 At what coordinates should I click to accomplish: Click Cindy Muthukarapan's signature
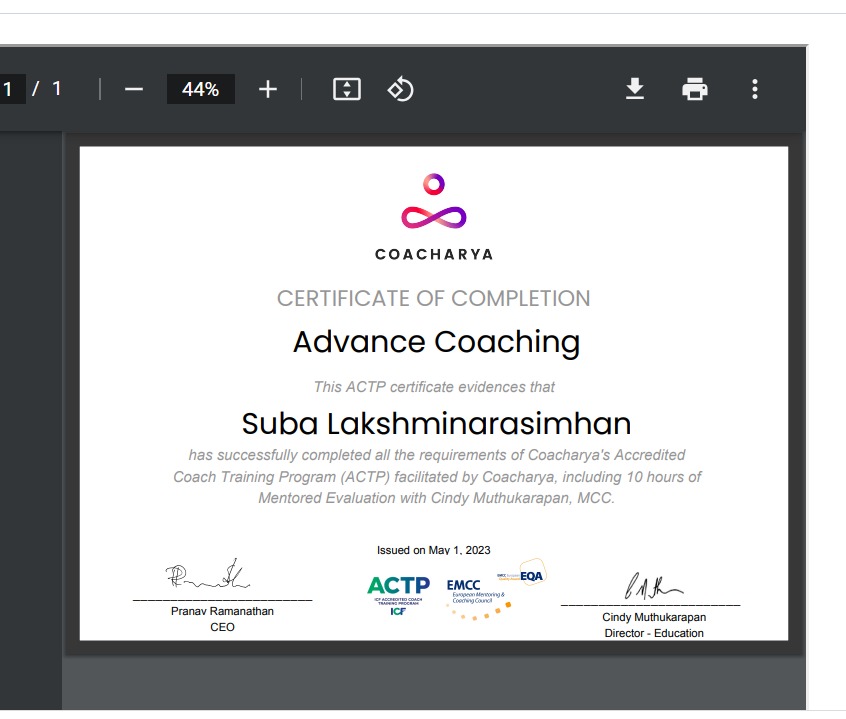pyautogui.click(x=654, y=584)
